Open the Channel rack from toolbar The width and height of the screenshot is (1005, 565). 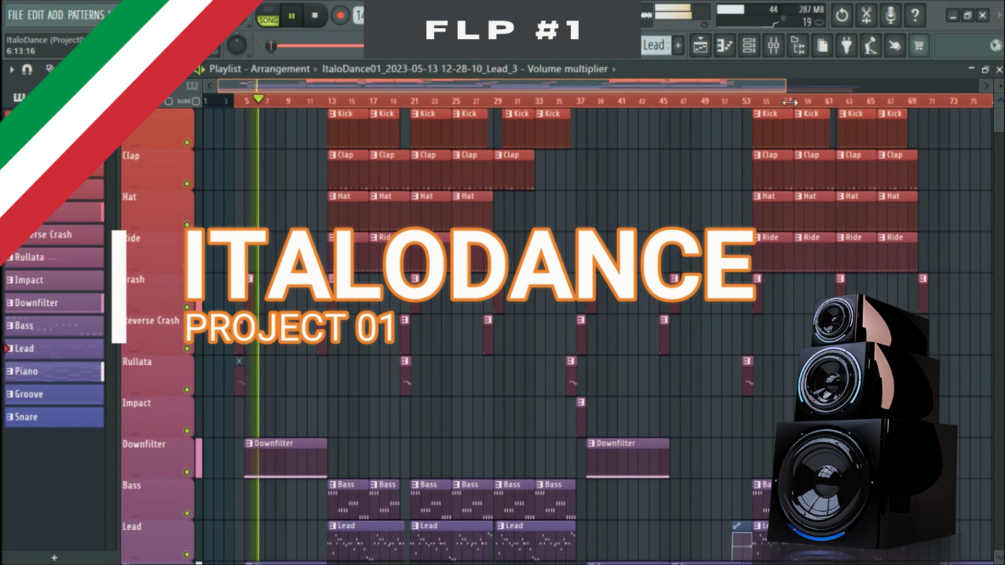tap(749, 45)
